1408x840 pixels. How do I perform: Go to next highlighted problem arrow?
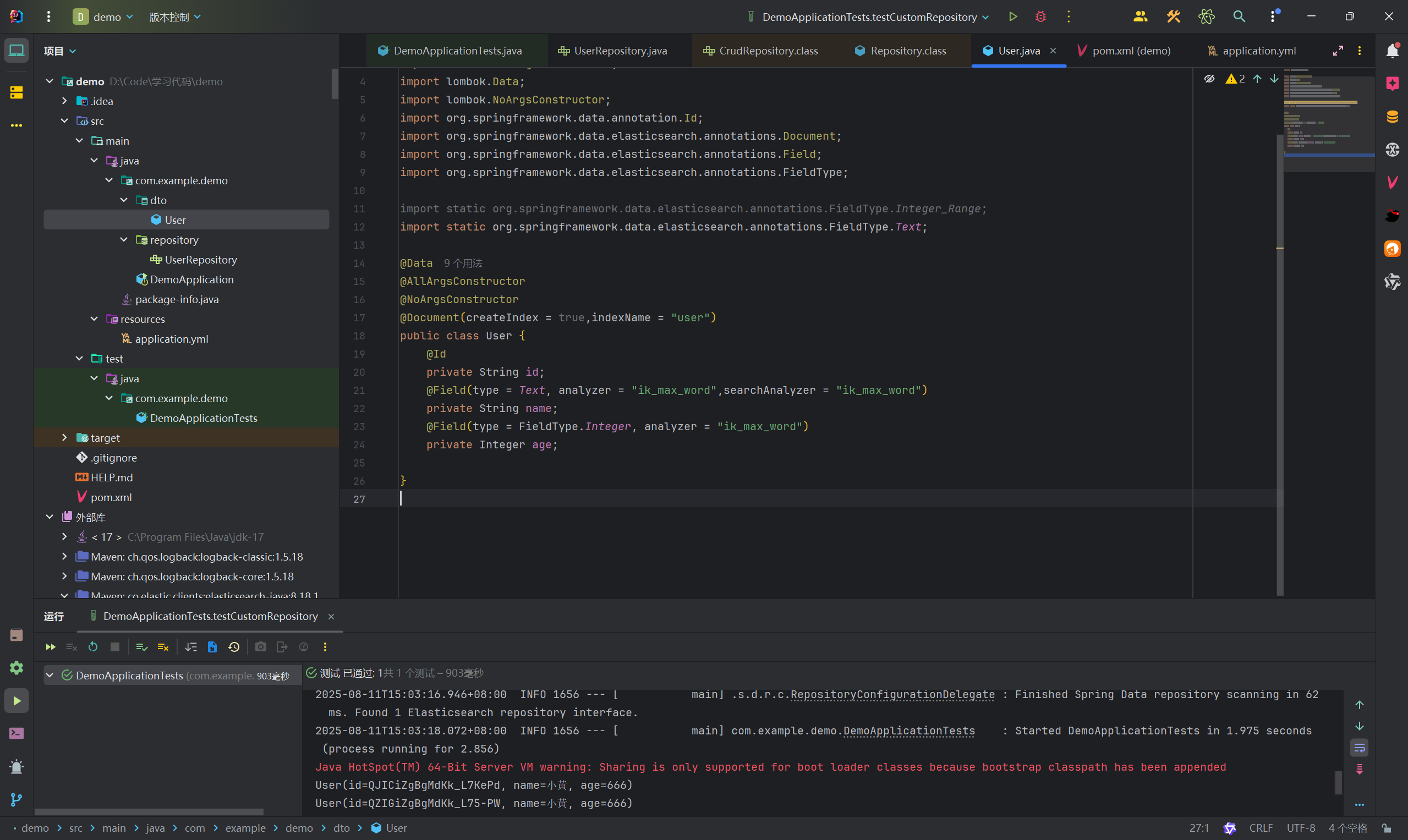pos(1274,79)
